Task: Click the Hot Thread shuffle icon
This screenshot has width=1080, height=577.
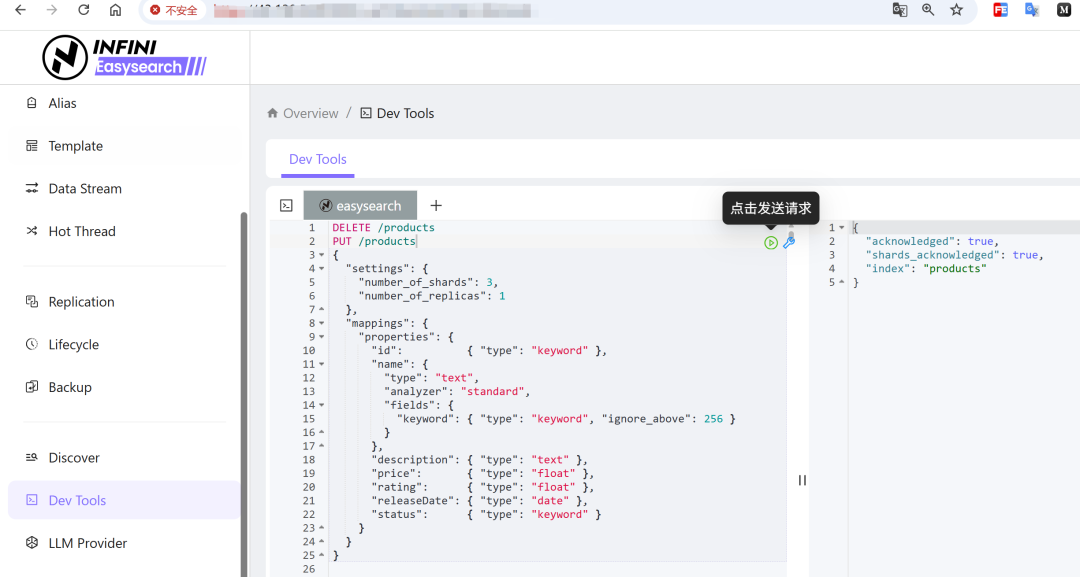Action: 32,231
